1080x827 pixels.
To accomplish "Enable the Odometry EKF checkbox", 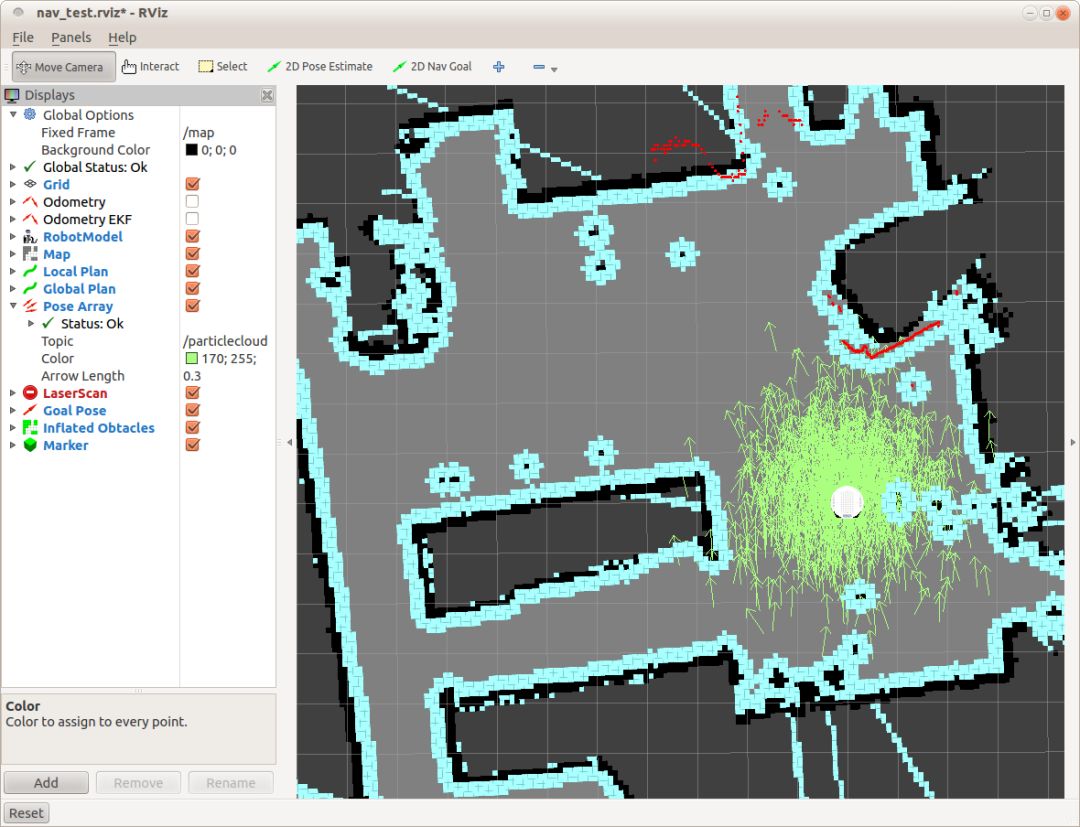I will [192, 219].
